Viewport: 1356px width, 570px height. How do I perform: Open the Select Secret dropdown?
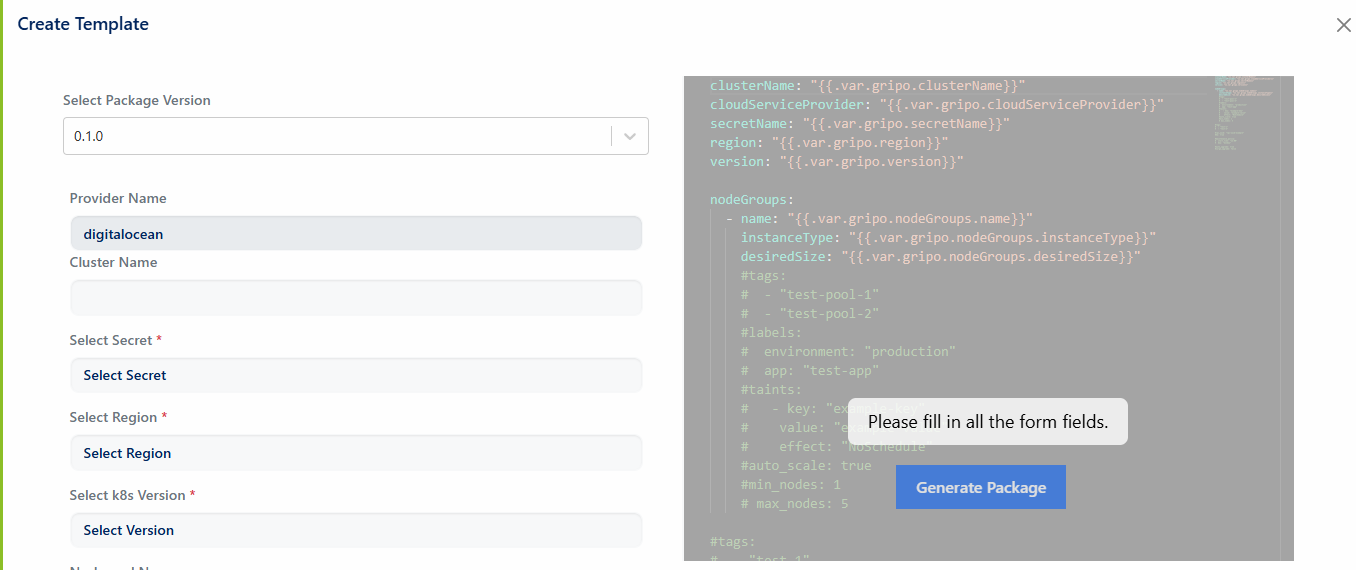356,375
